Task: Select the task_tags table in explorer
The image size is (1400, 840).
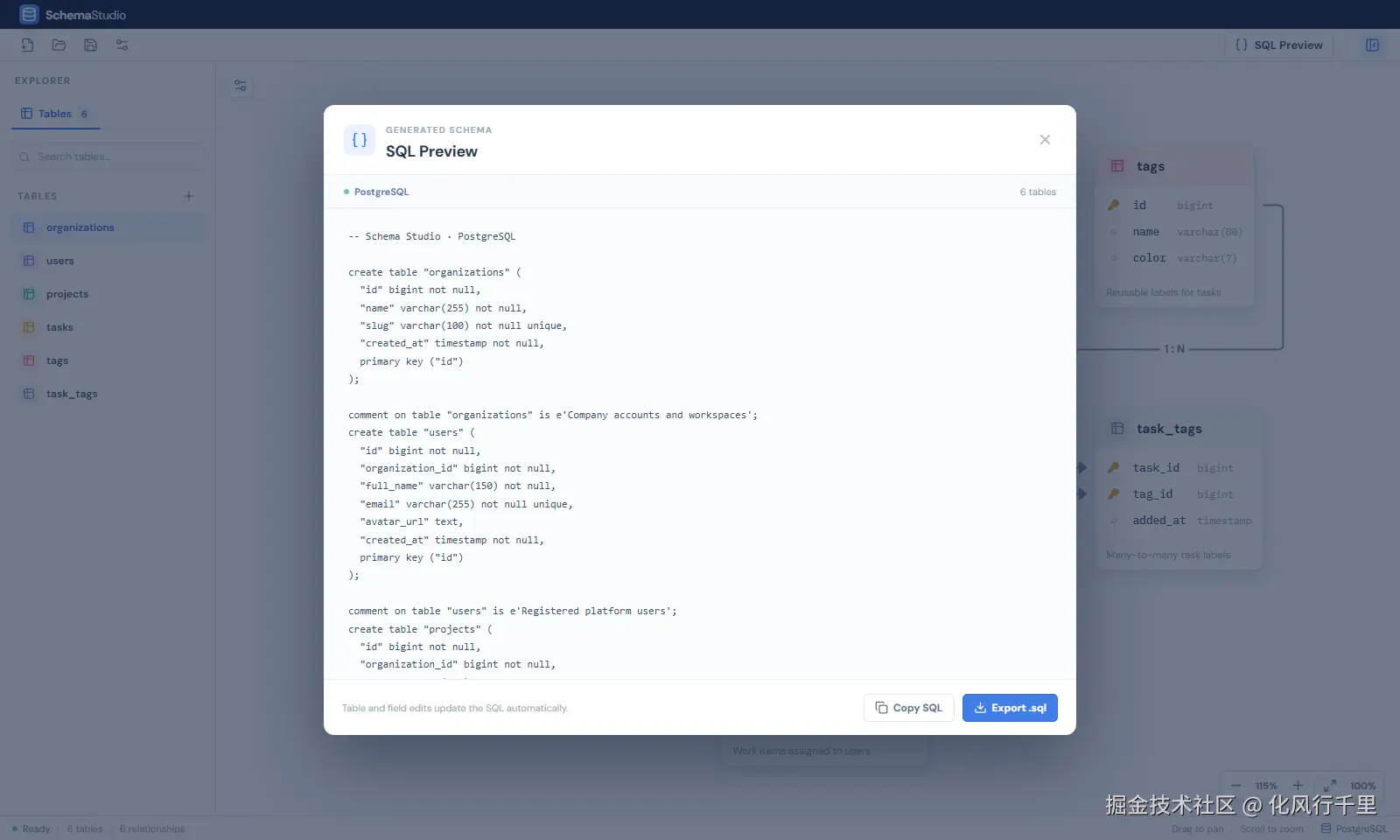Action: (108, 394)
